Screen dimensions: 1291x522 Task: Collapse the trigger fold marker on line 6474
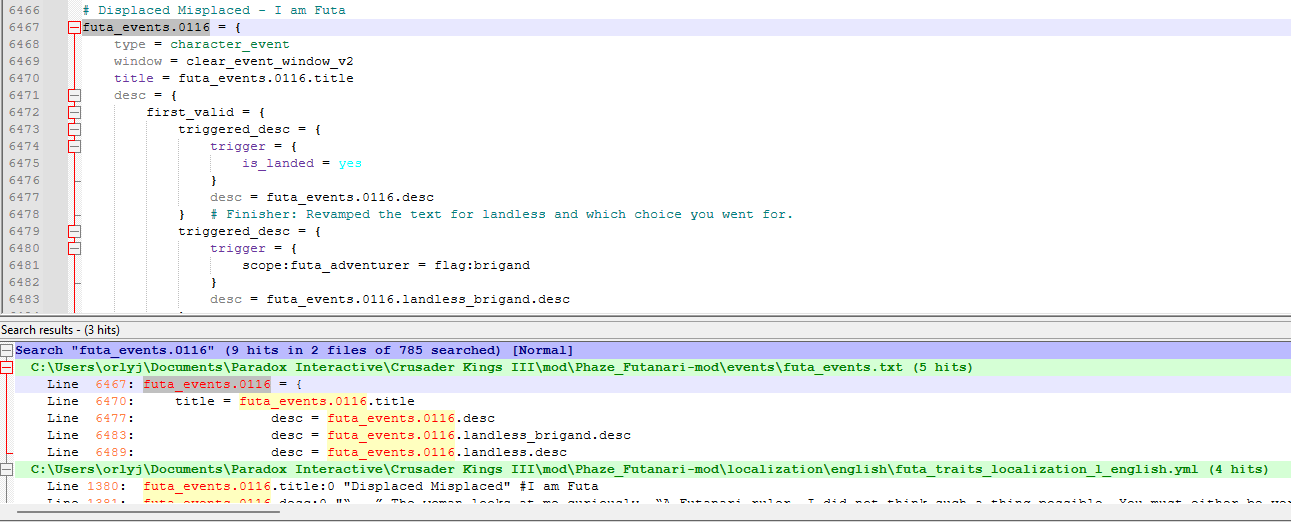(x=74, y=146)
